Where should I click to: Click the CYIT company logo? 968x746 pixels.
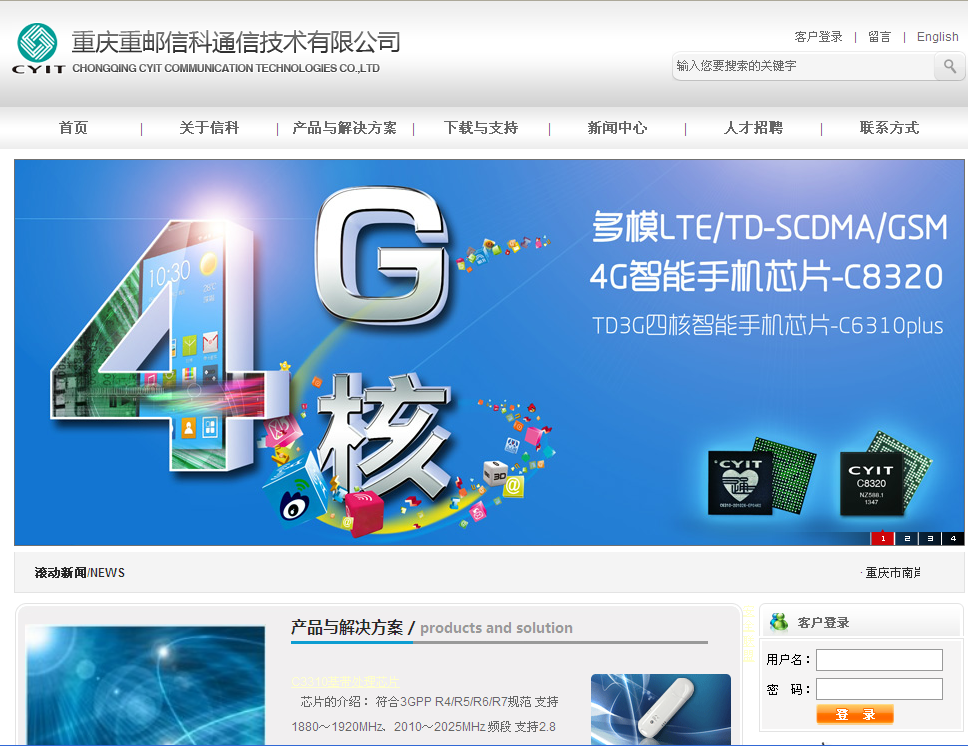(38, 49)
